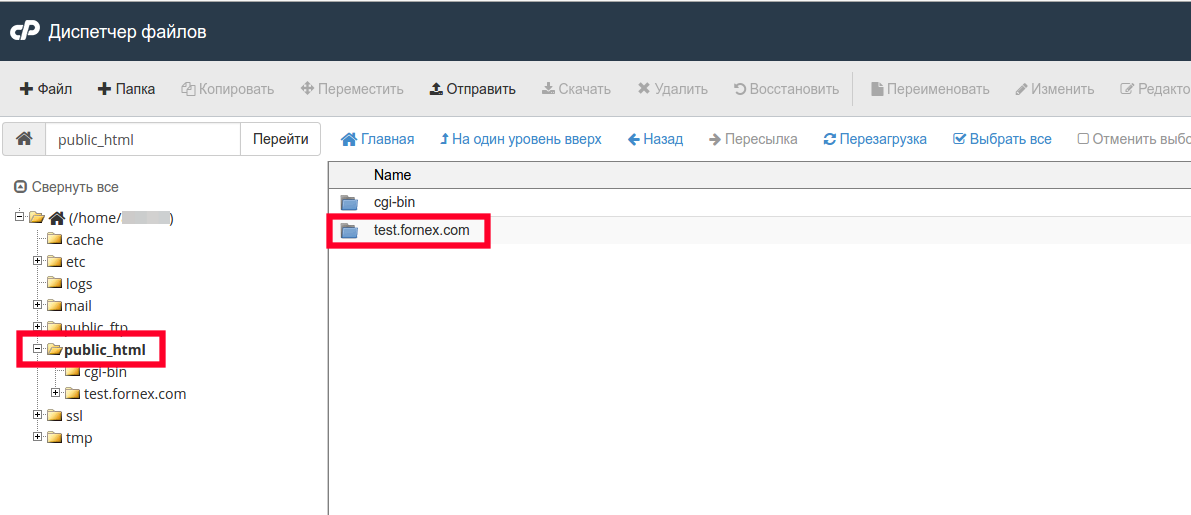The image size is (1191, 515).
Task: Sort by Name column header
Action: (392, 175)
